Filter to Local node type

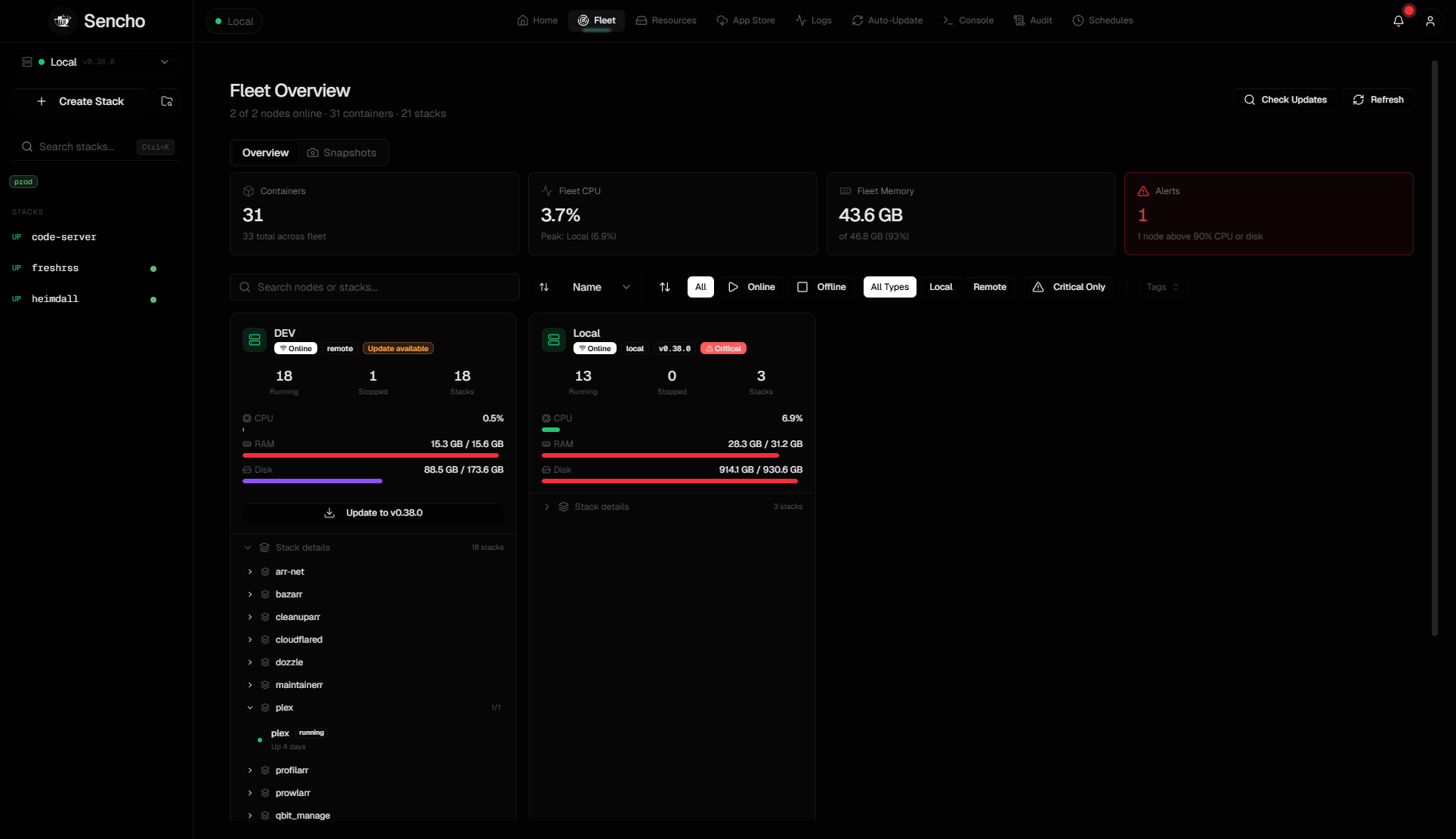[x=941, y=287]
